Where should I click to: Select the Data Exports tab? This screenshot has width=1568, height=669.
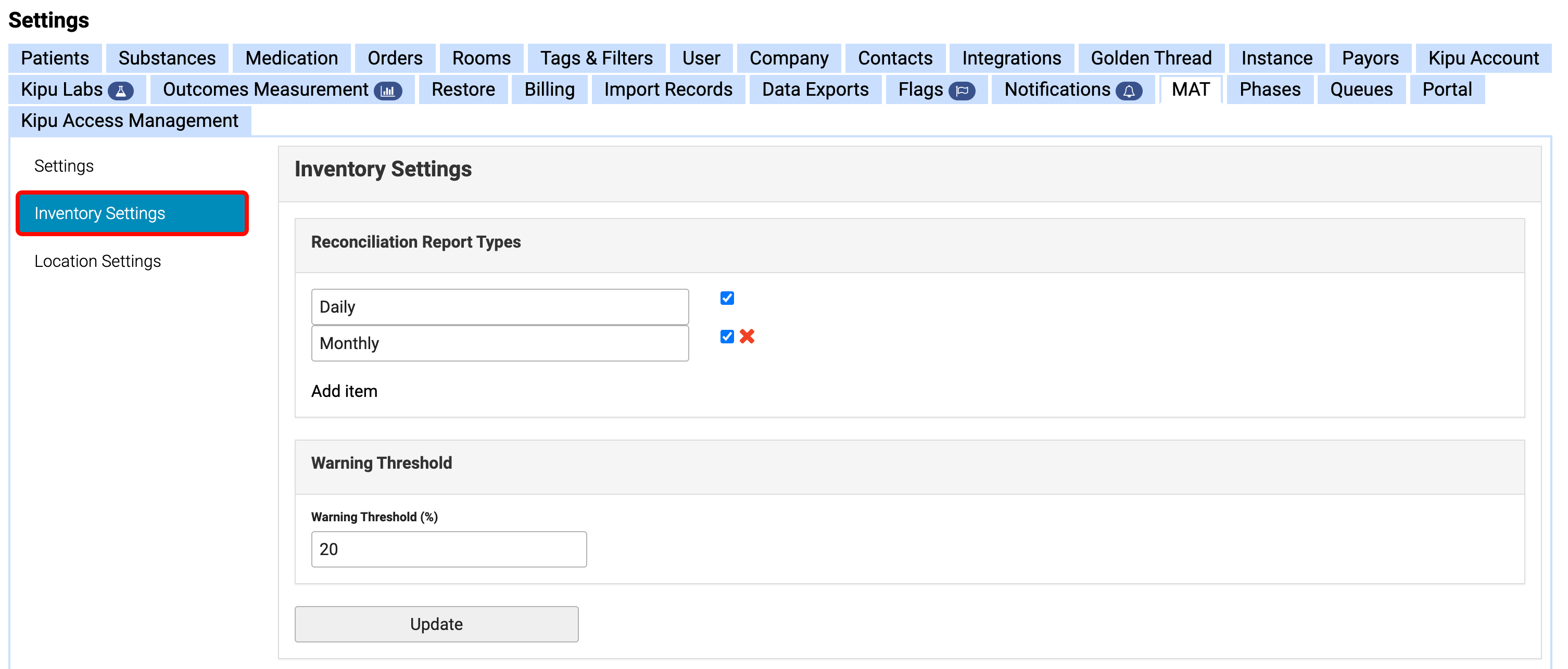[x=814, y=89]
